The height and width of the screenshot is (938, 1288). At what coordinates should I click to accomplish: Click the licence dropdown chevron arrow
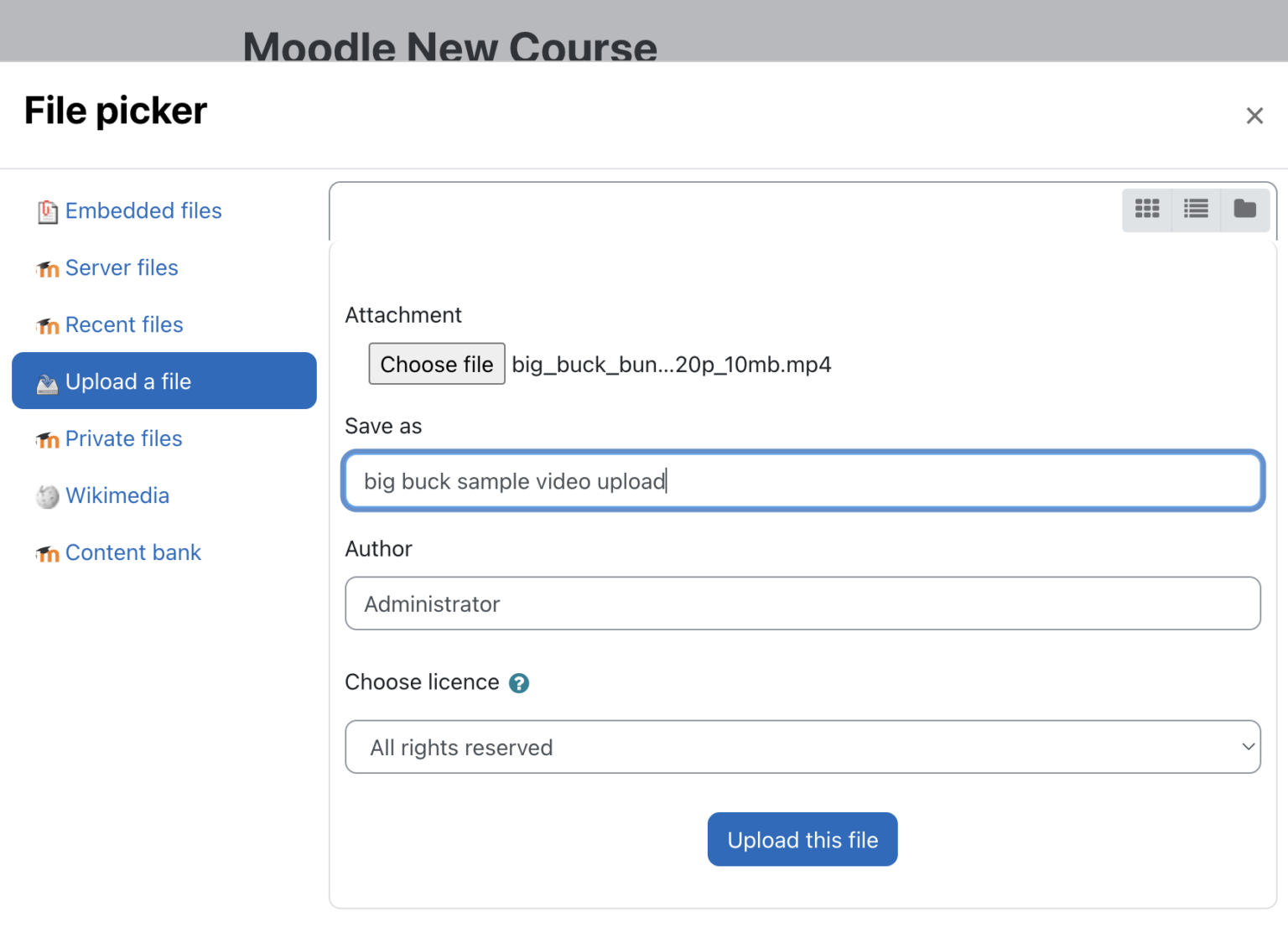(x=1247, y=747)
